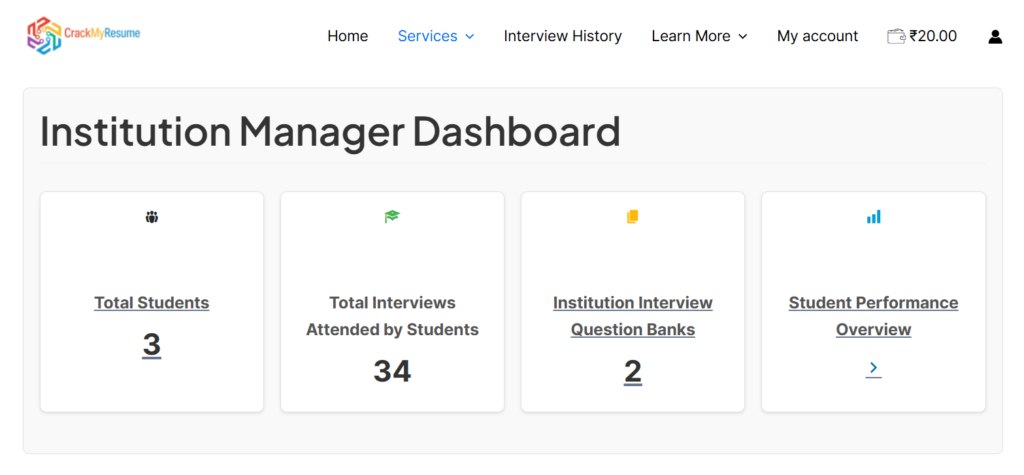Click the student count number 3
The image size is (1024, 475).
point(152,345)
